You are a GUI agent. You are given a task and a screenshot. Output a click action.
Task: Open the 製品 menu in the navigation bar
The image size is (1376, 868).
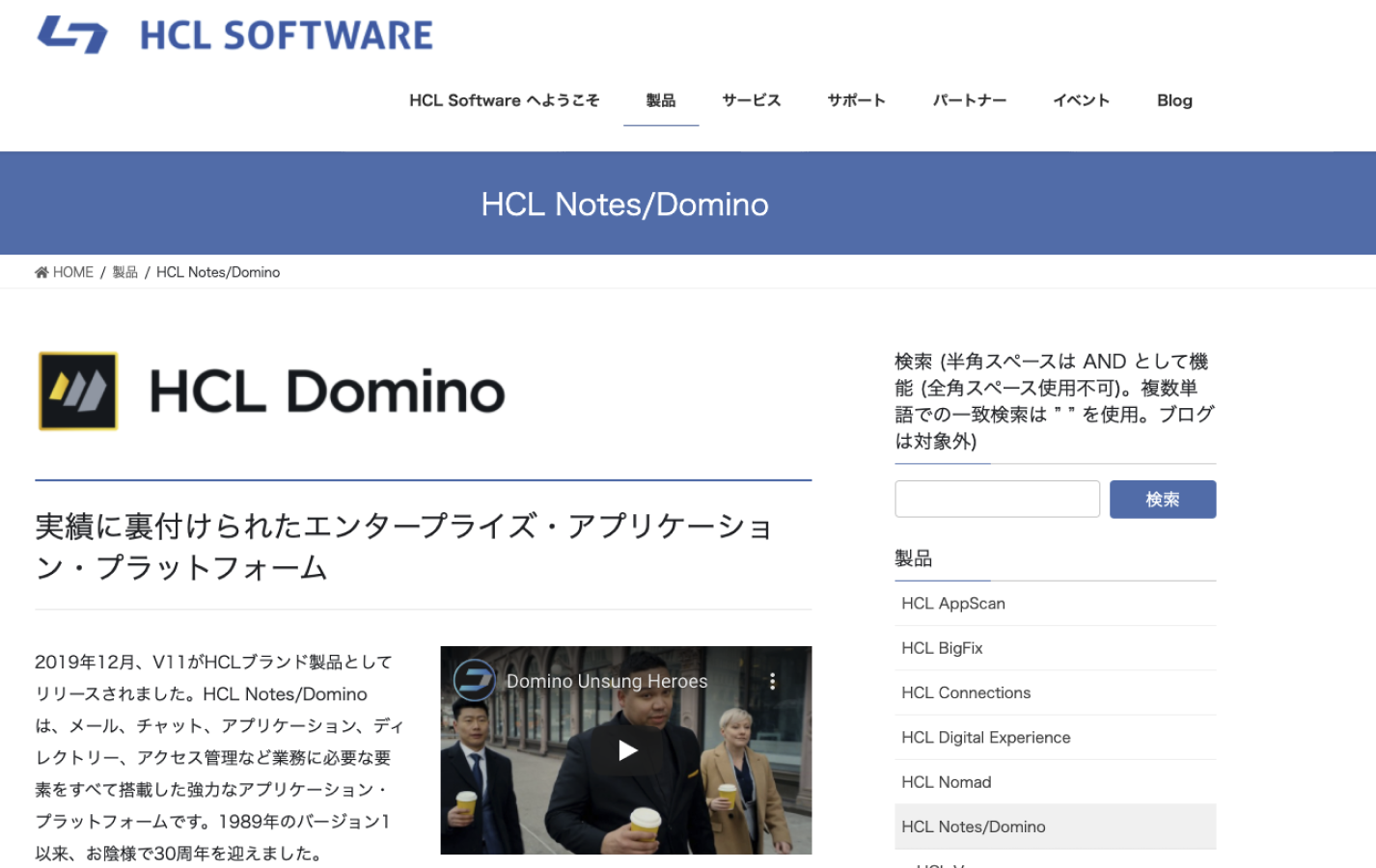coord(661,100)
